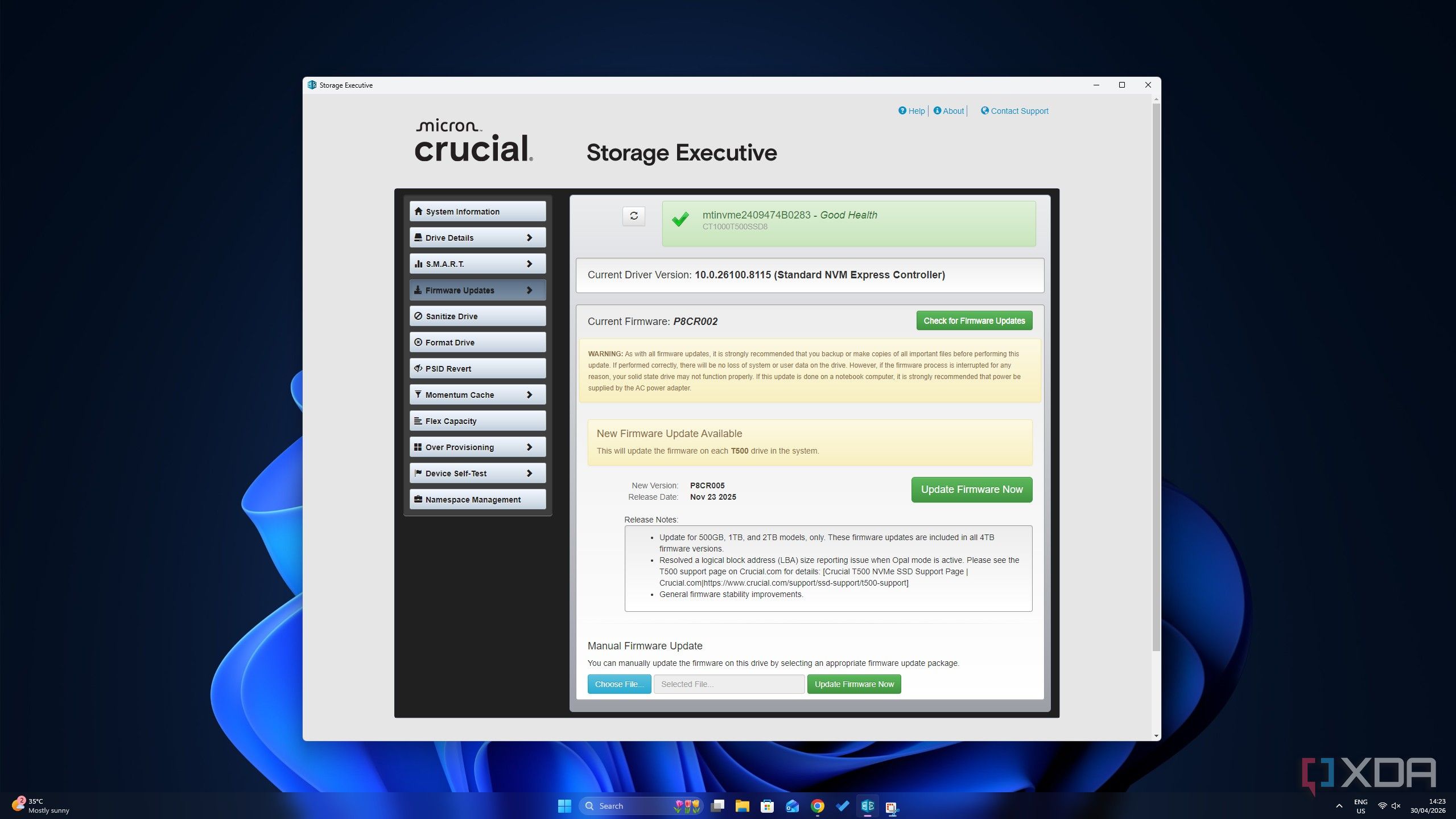Screen dimensions: 1456x819
Task: Select the Sanitize Drive menu item
Action: pos(477,316)
